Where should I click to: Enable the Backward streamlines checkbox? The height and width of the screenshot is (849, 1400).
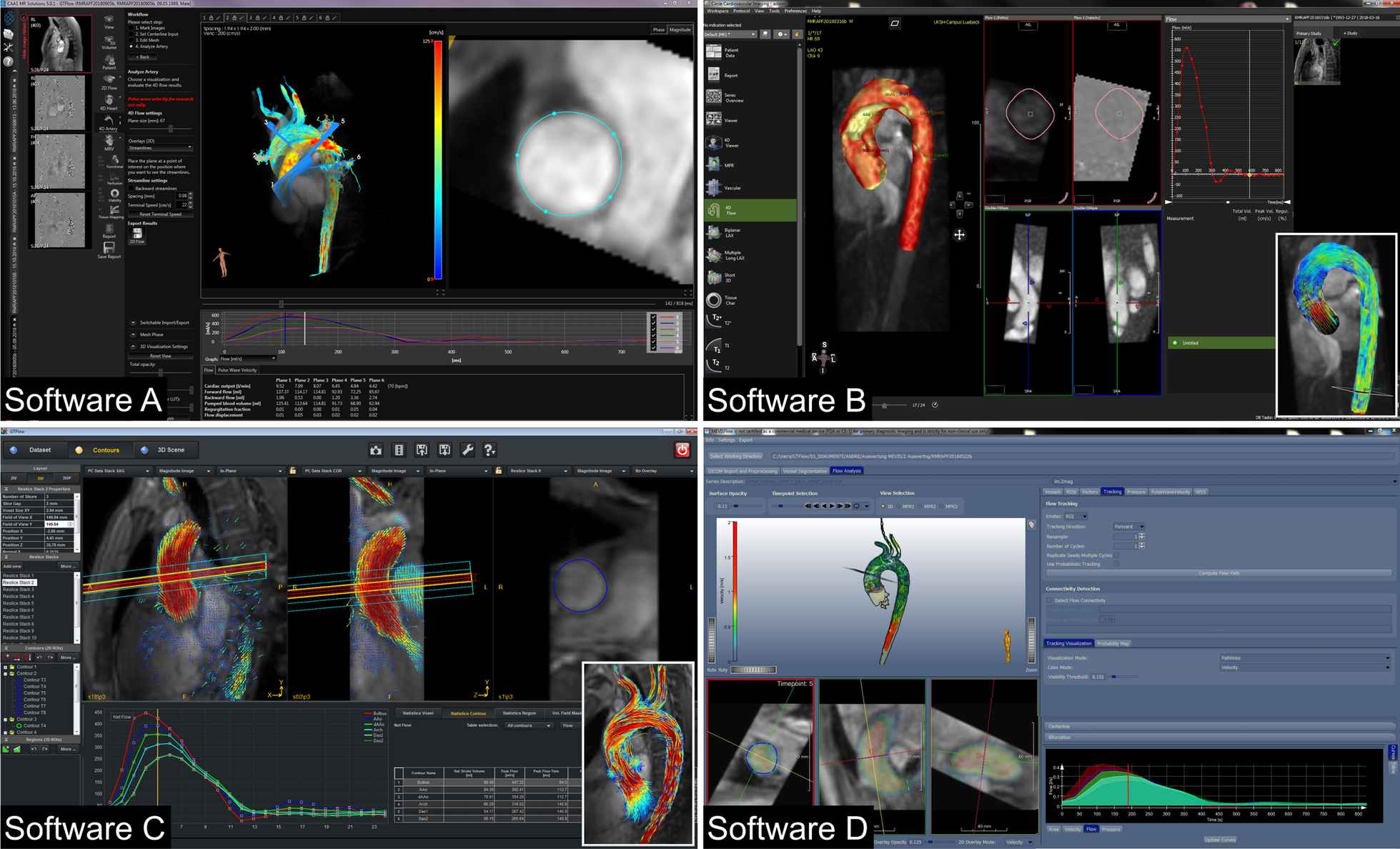[x=130, y=189]
